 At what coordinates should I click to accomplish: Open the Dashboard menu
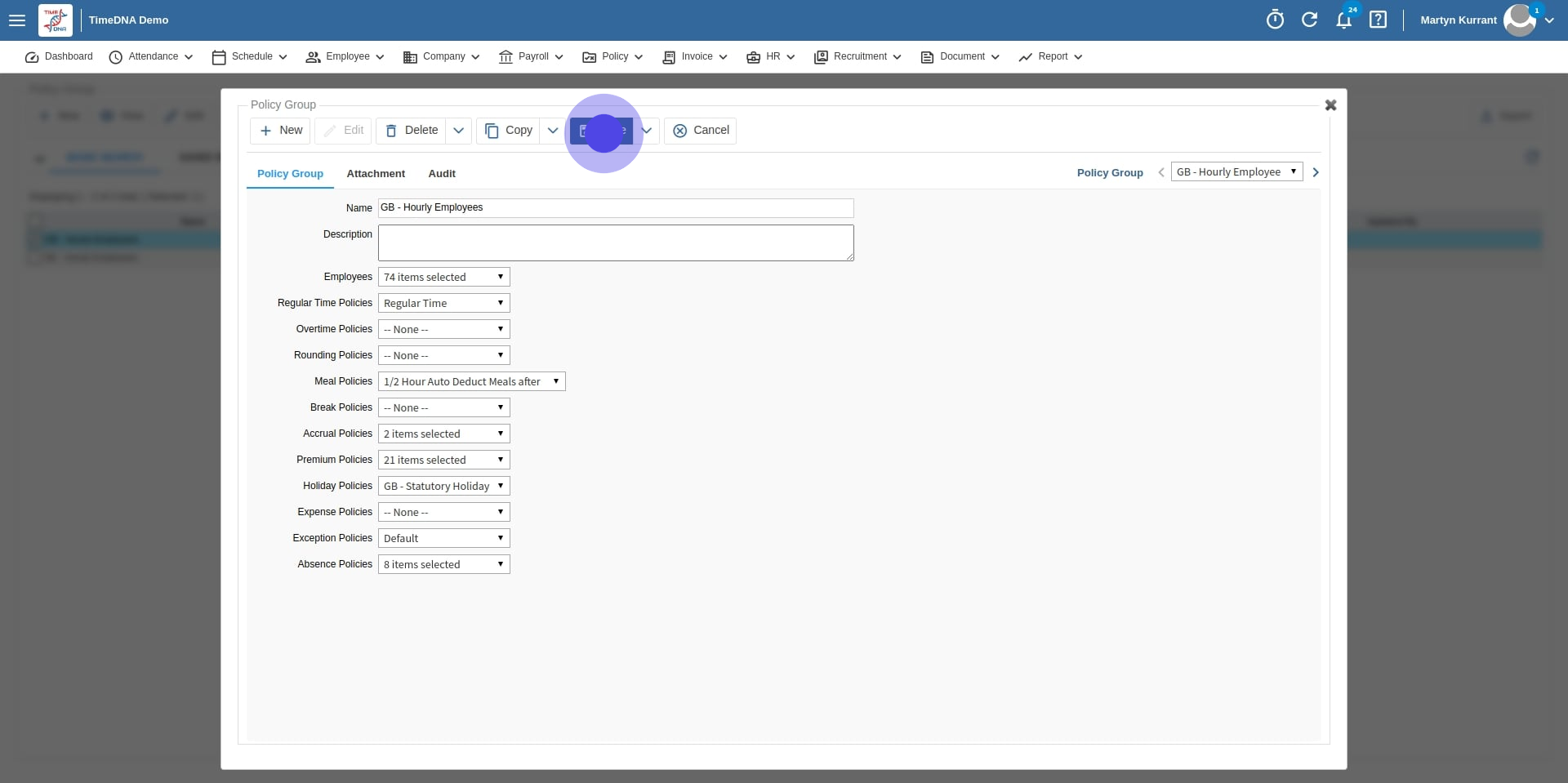pos(59,56)
